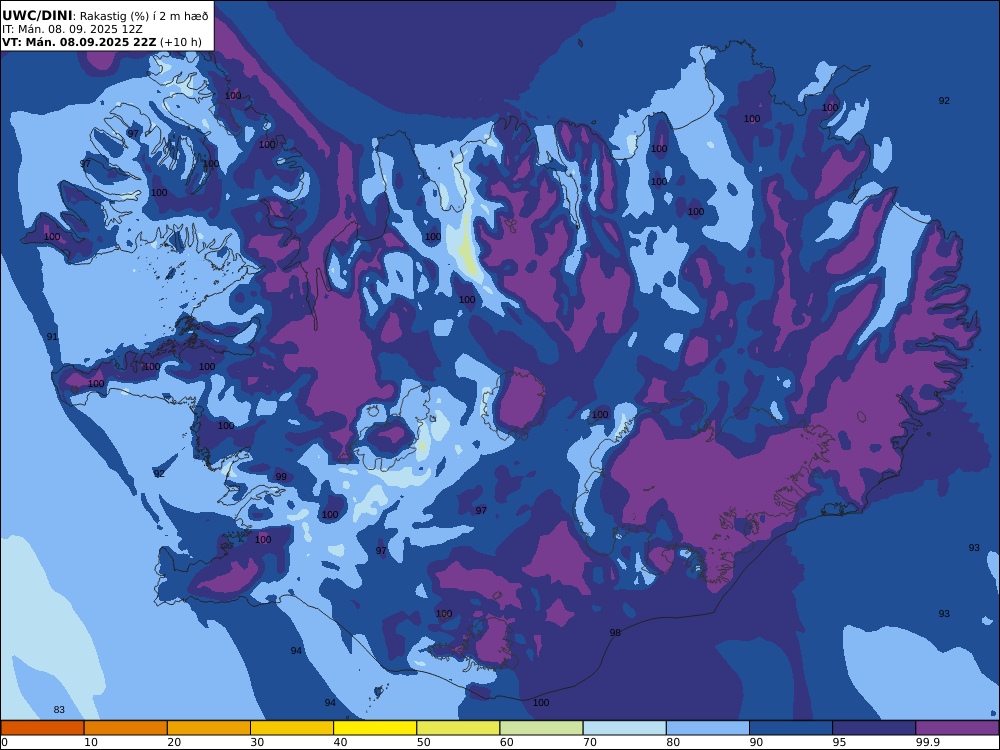Click the VT valid time line 22Z
Screen dimensions: 1000x750
[102, 42]
